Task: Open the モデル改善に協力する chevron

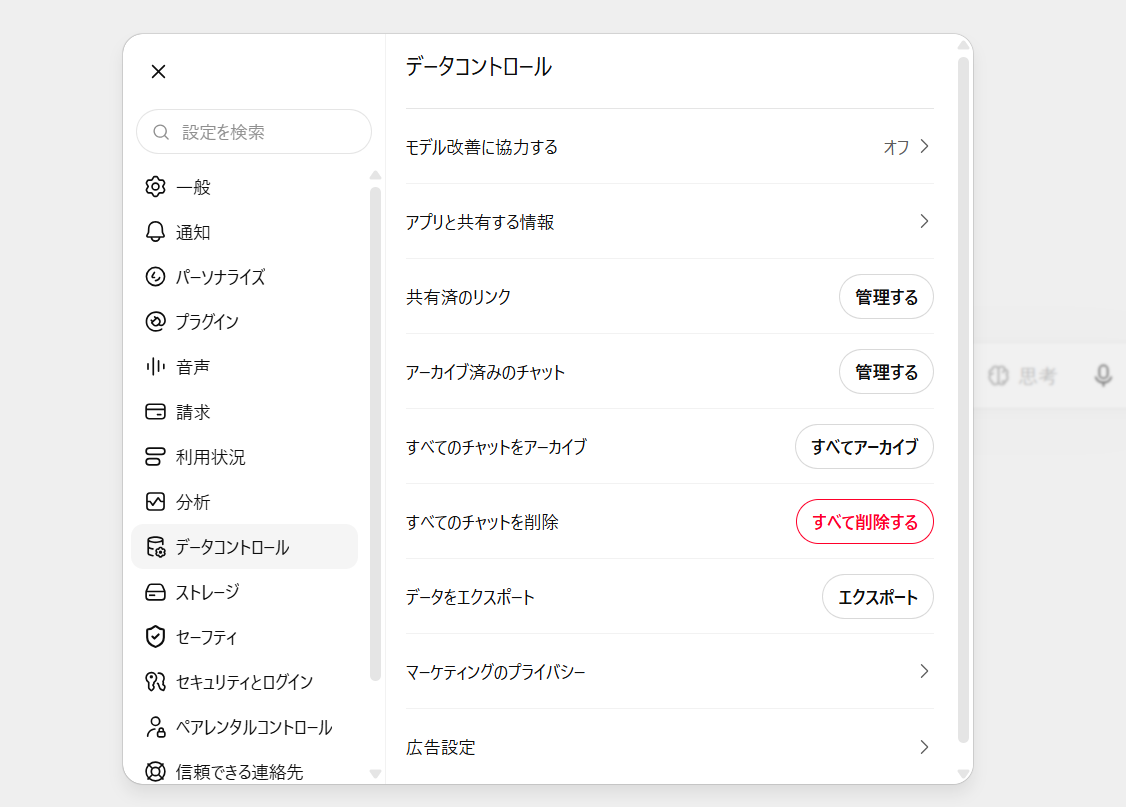Action: pos(925,146)
